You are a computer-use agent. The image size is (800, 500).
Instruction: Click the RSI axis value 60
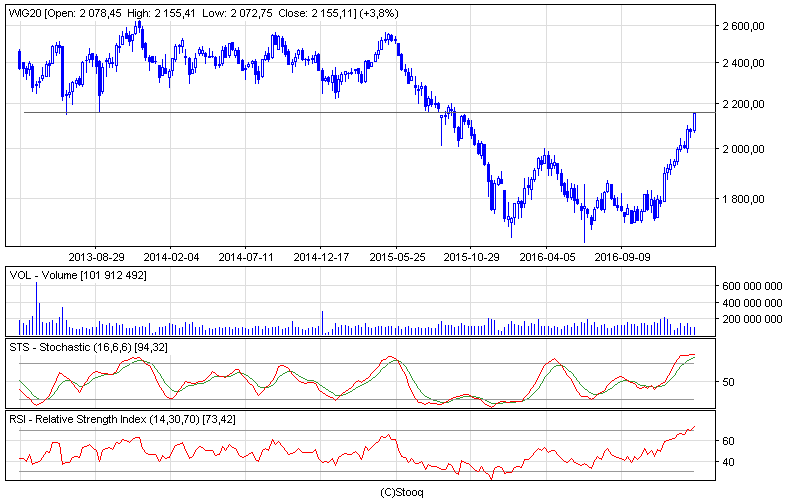click(729, 441)
